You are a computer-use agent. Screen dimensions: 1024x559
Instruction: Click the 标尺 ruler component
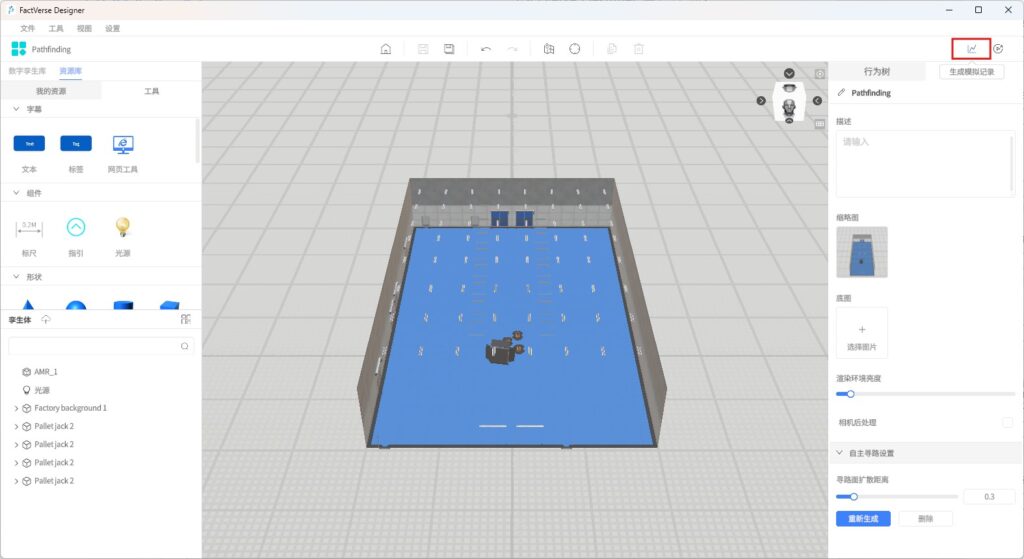click(29, 228)
